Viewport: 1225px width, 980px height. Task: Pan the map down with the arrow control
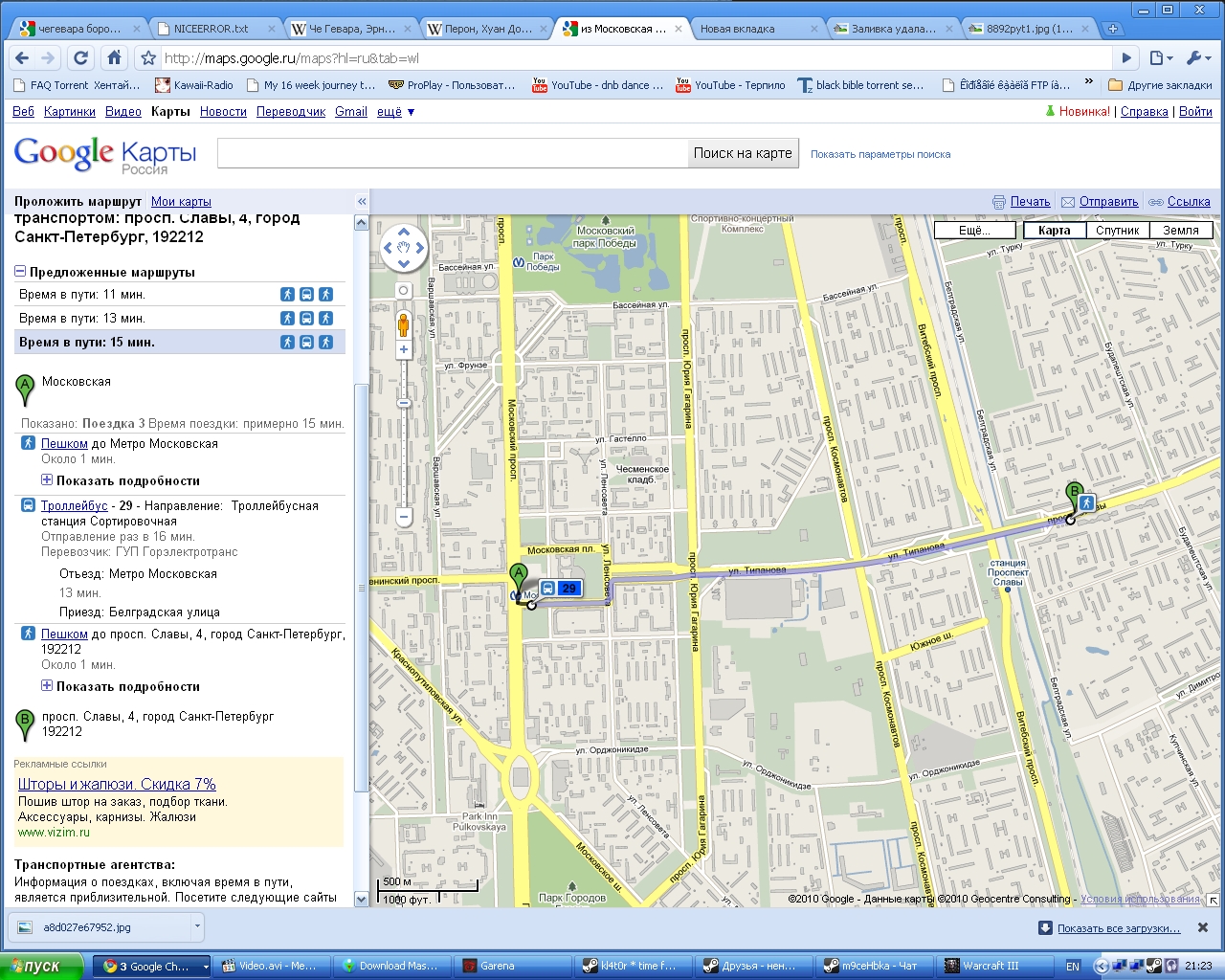(x=404, y=264)
